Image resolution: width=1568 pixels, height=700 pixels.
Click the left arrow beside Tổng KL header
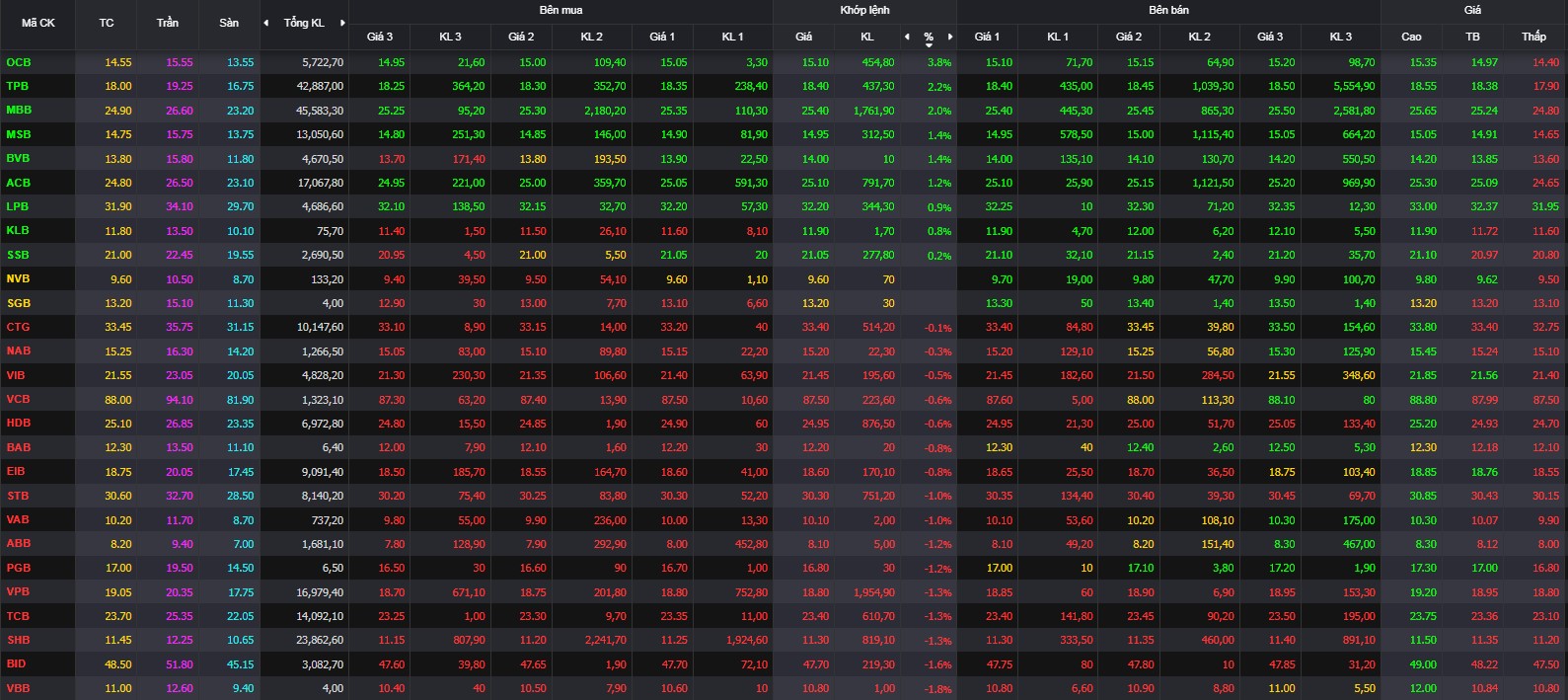[x=265, y=23]
